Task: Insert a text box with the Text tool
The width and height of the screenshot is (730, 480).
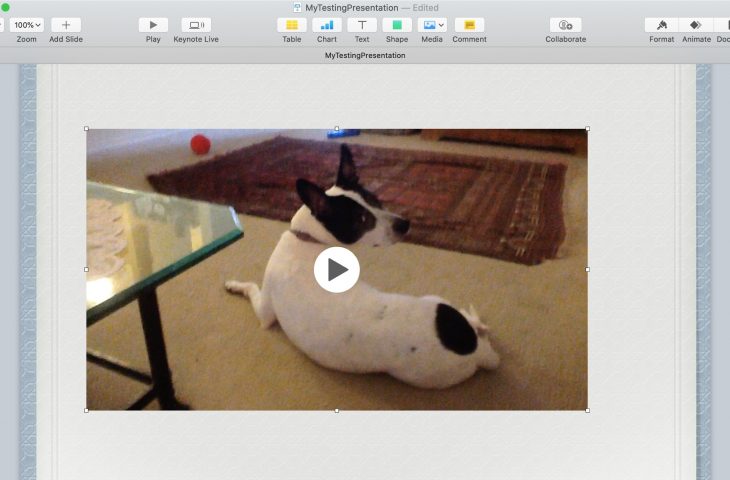Action: pos(362,25)
